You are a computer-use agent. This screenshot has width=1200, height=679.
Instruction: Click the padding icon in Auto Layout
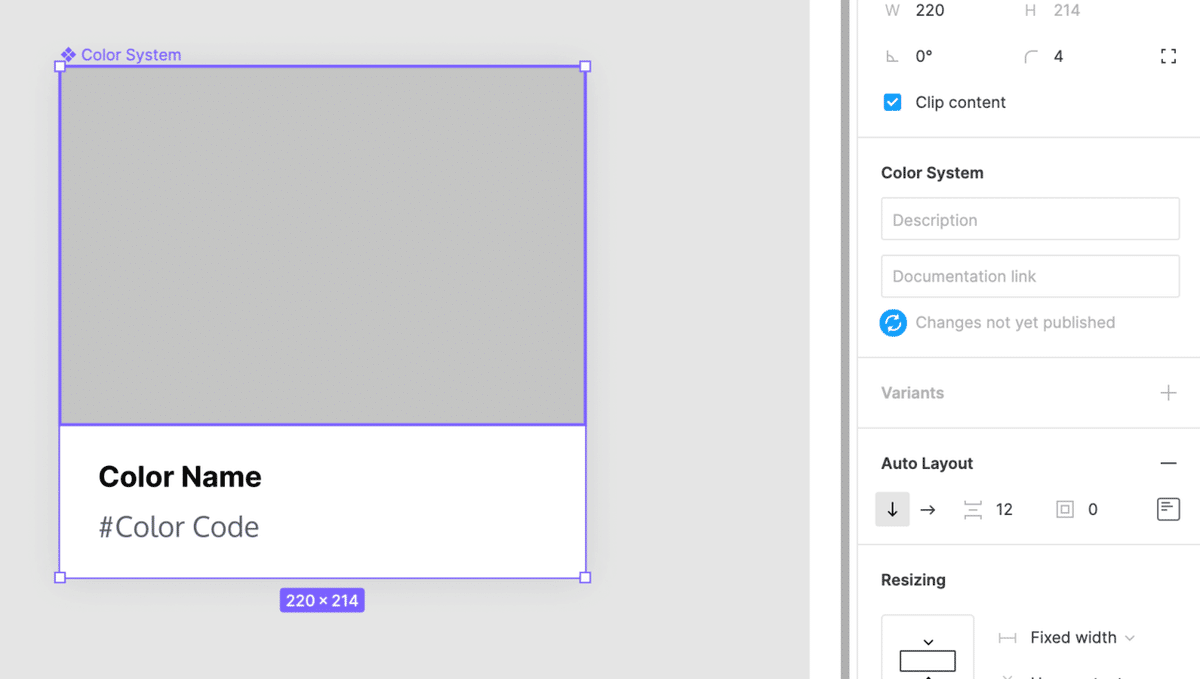1065,509
